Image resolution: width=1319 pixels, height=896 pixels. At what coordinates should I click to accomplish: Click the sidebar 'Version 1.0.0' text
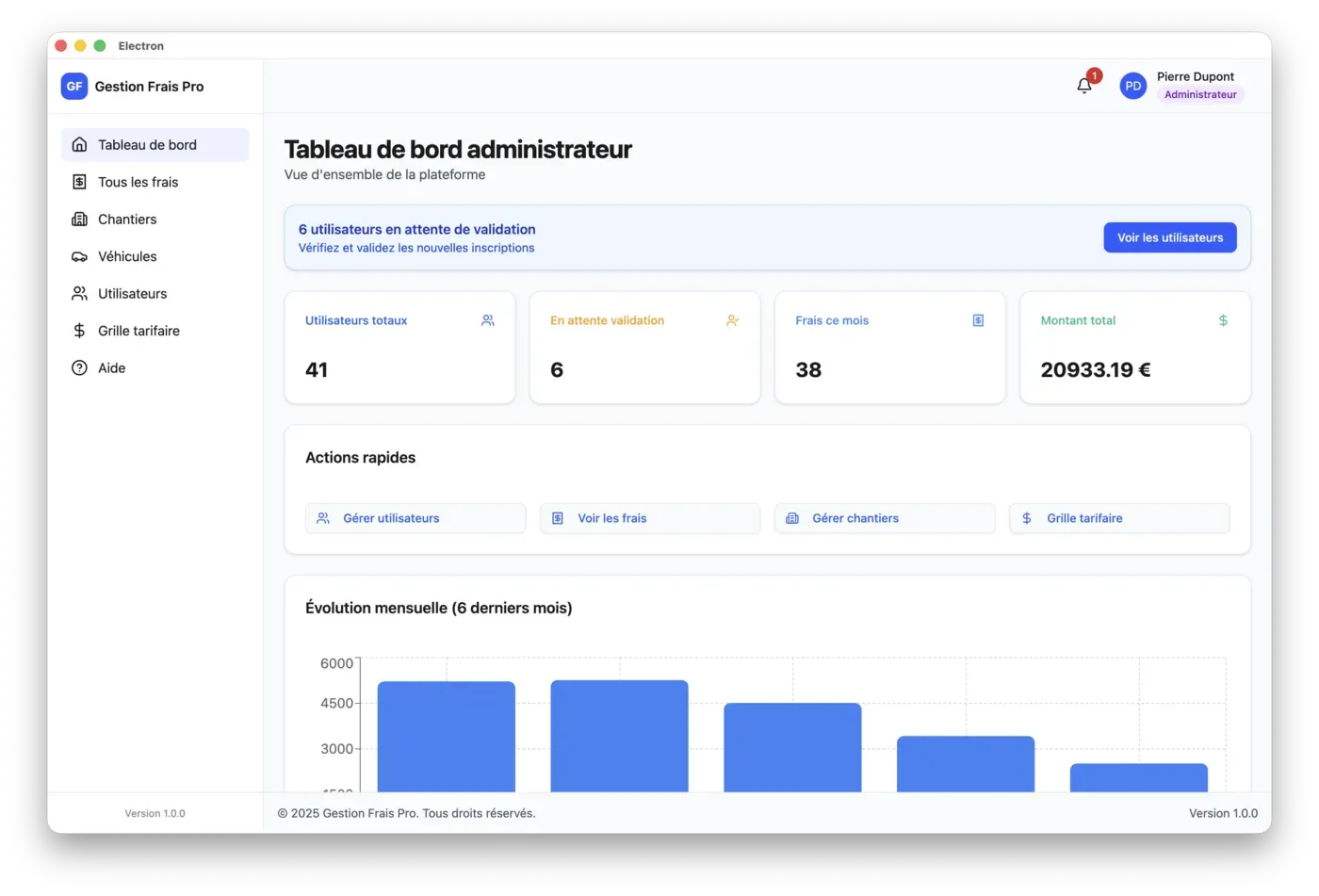pos(155,814)
